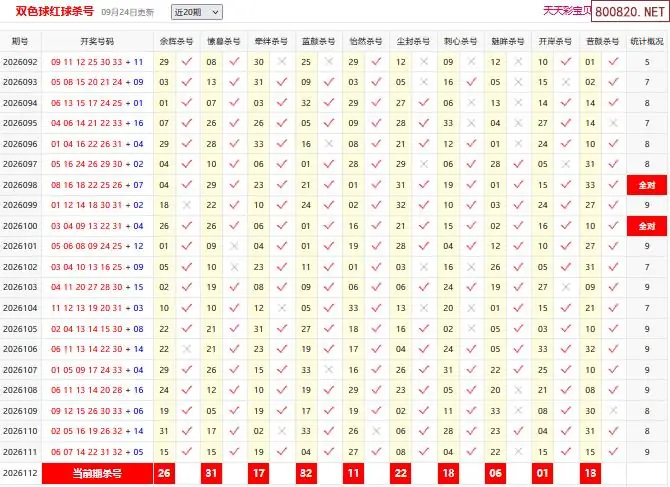Click red kill number 22 in the bottom row
The height and width of the screenshot is (487, 670).
[x=400, y=473]
